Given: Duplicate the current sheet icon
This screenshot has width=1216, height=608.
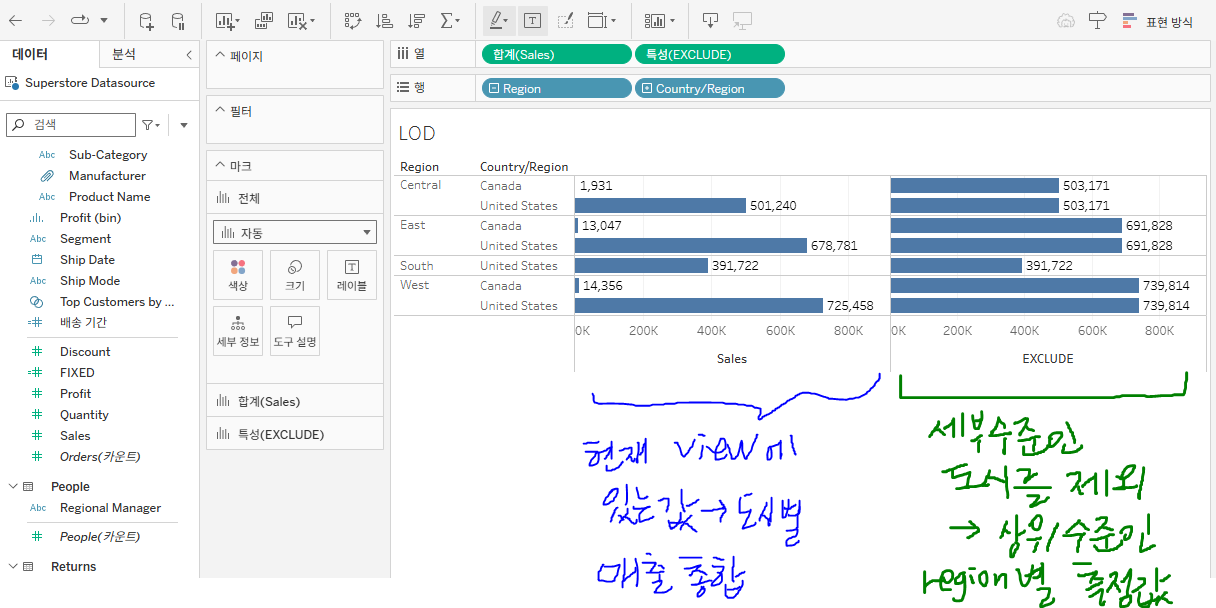Looking at the screenshot, I should click(x=263, y=20).
